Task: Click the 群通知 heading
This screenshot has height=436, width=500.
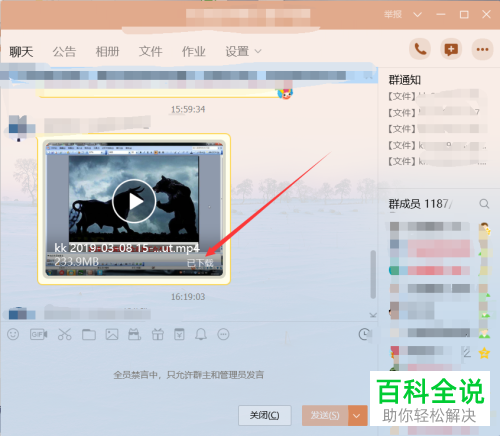Action: pos(405,80)
